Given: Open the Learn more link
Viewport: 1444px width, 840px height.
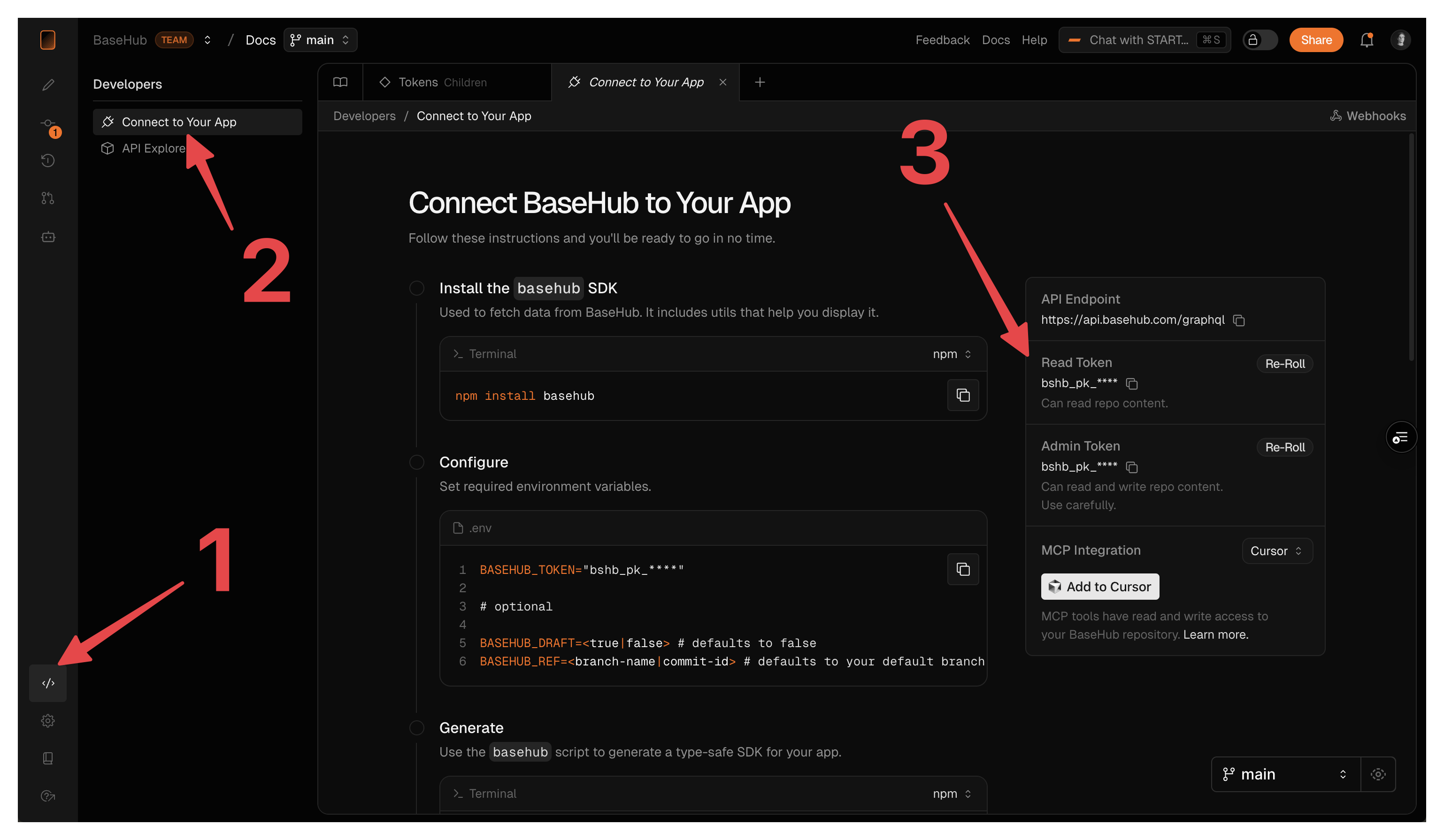Looking at the screenshot, I should coord(1215,635).
